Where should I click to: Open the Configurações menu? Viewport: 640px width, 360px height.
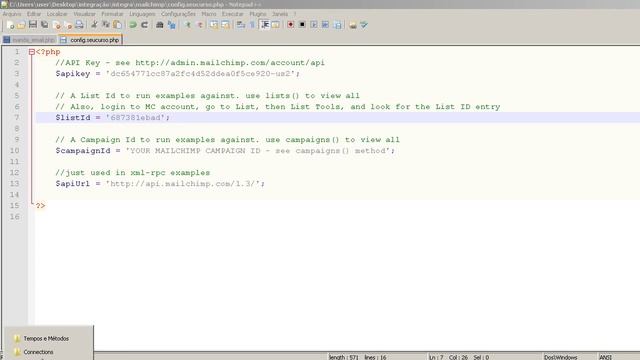point(178,14)
